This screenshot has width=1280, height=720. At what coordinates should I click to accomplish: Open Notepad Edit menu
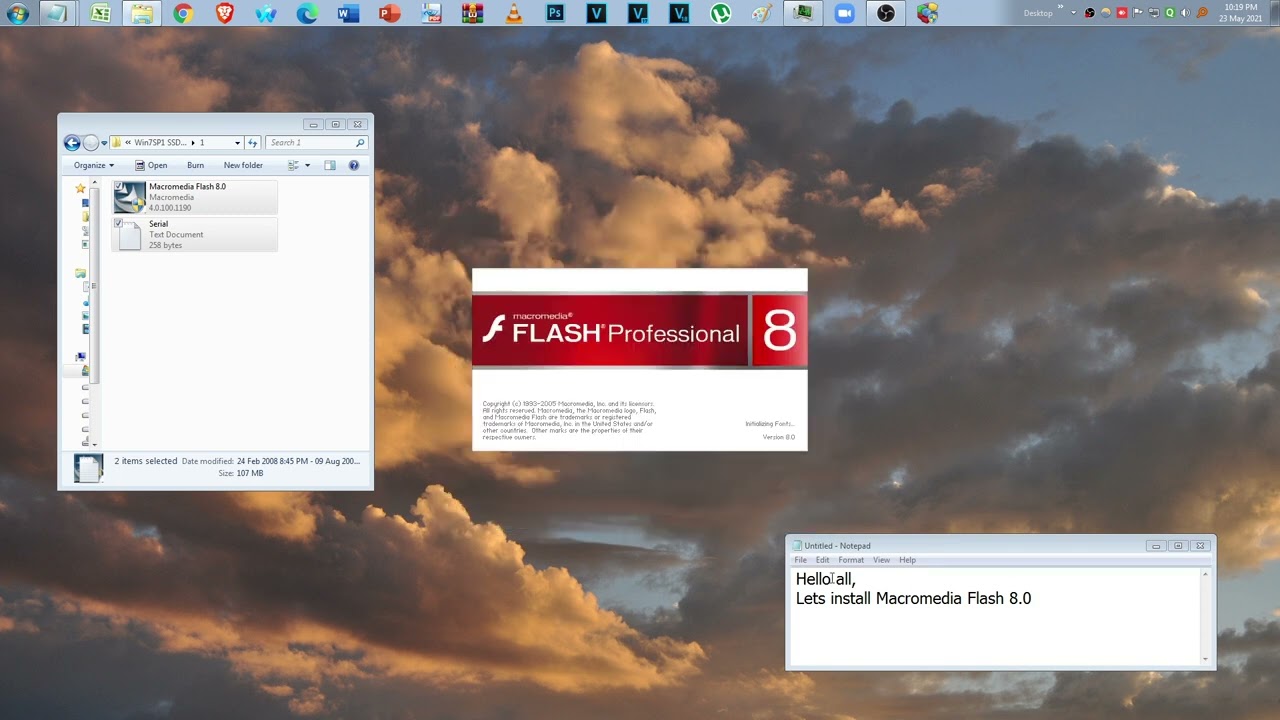pos(822,560)
